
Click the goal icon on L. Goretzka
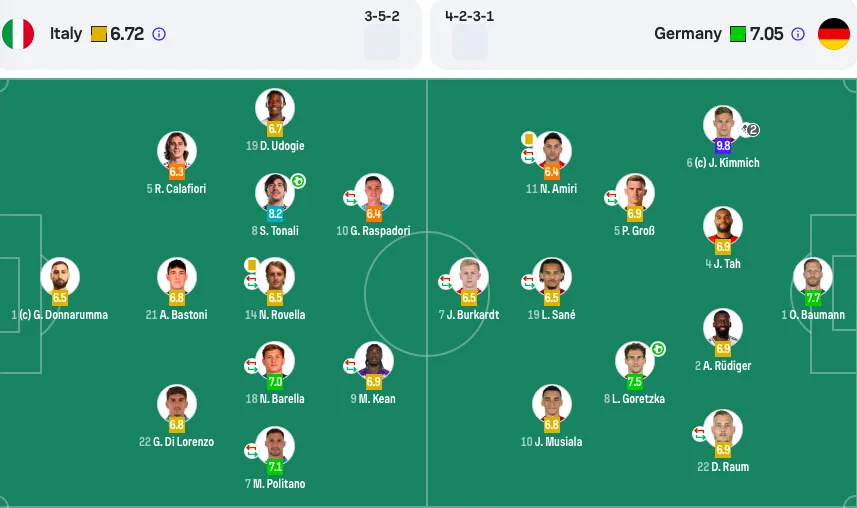(658, 349)
